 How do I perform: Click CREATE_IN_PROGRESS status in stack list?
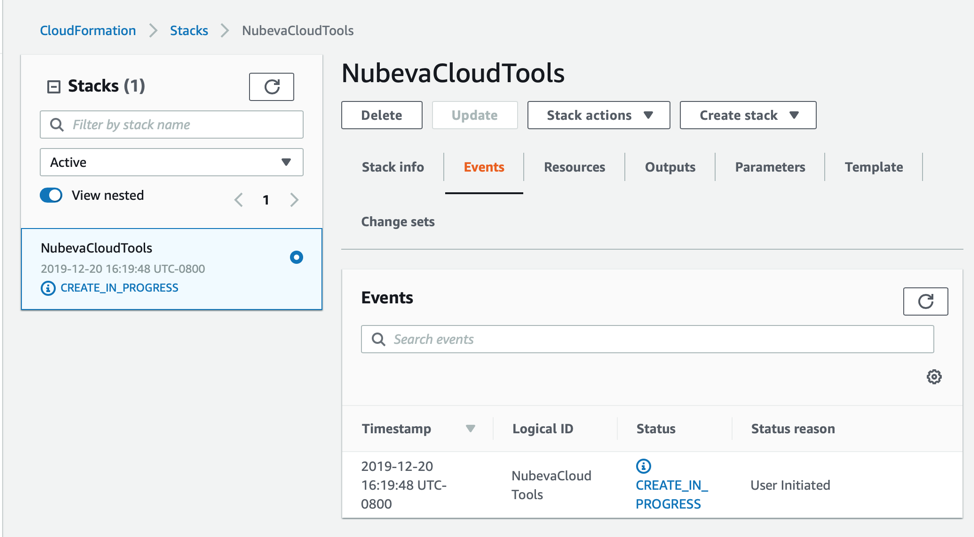[119, 288]
